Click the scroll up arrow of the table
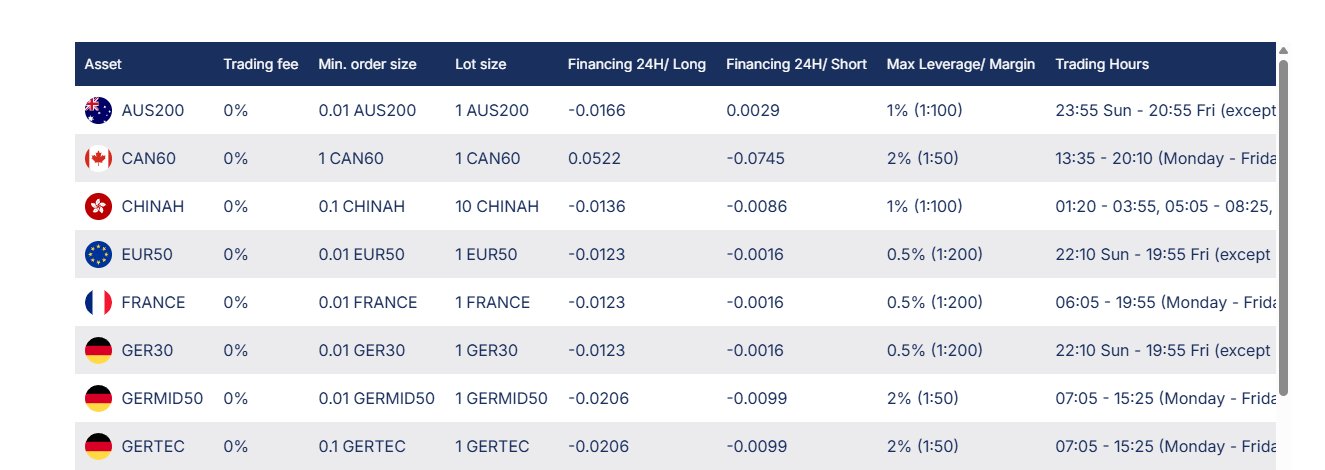The width and height of the screenshot is (1325, 470). 1283,50
